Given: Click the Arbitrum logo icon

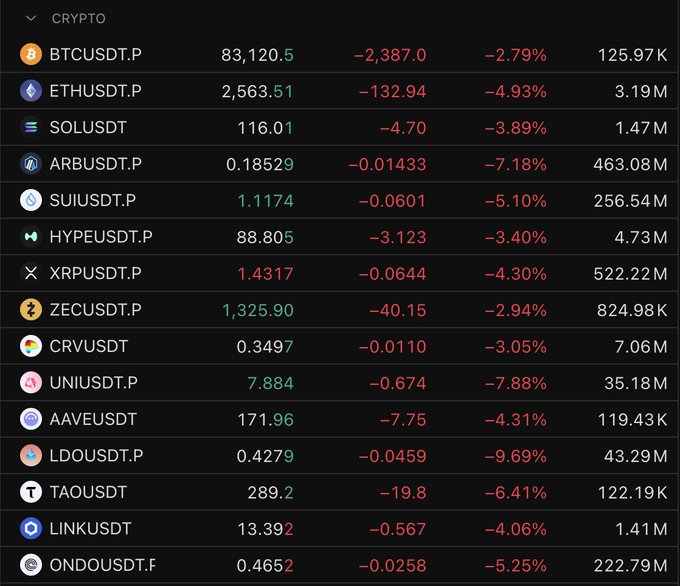Looking at the screenshot, I should (x=31, y=164).
